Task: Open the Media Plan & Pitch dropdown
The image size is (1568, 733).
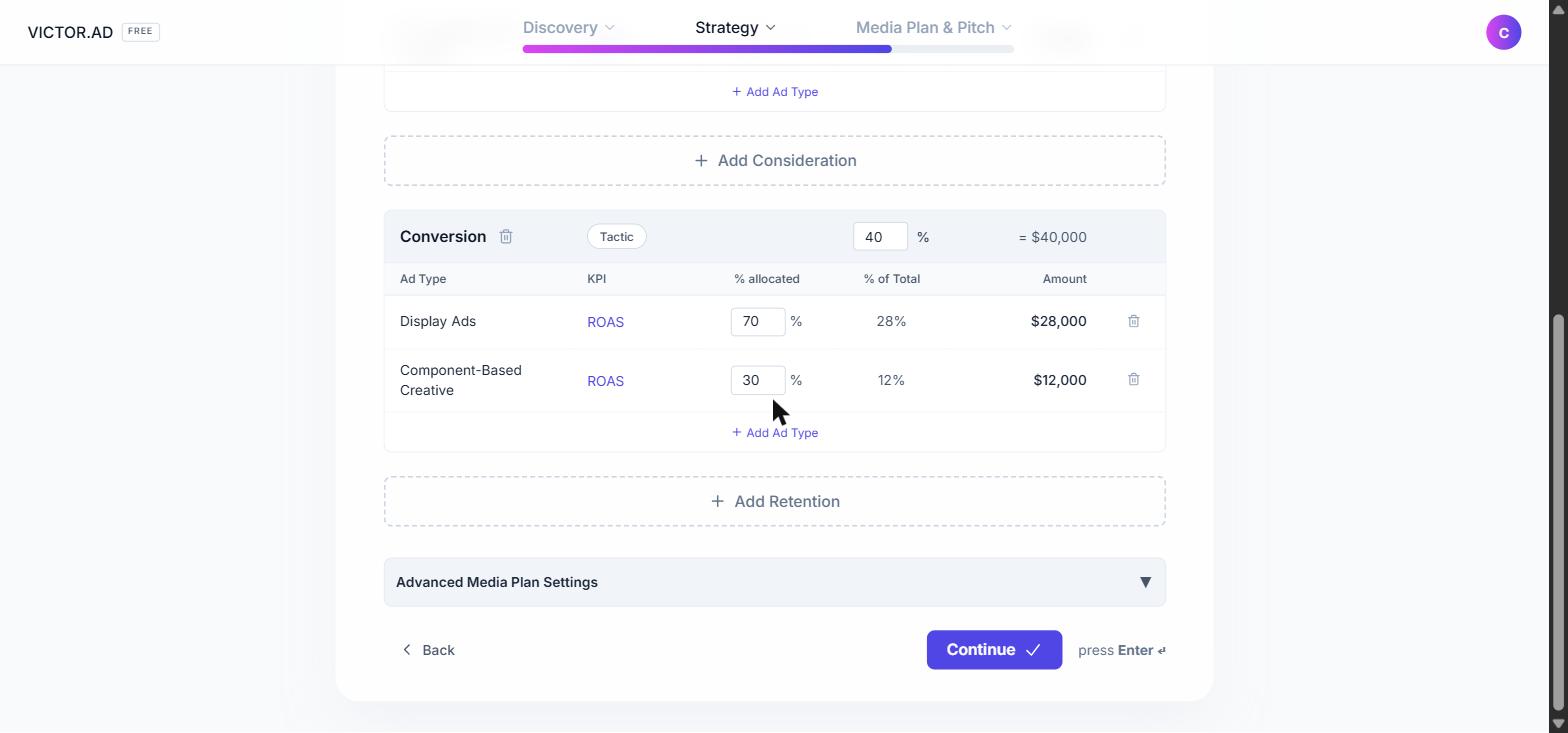Action: click(x=934, y=27)
